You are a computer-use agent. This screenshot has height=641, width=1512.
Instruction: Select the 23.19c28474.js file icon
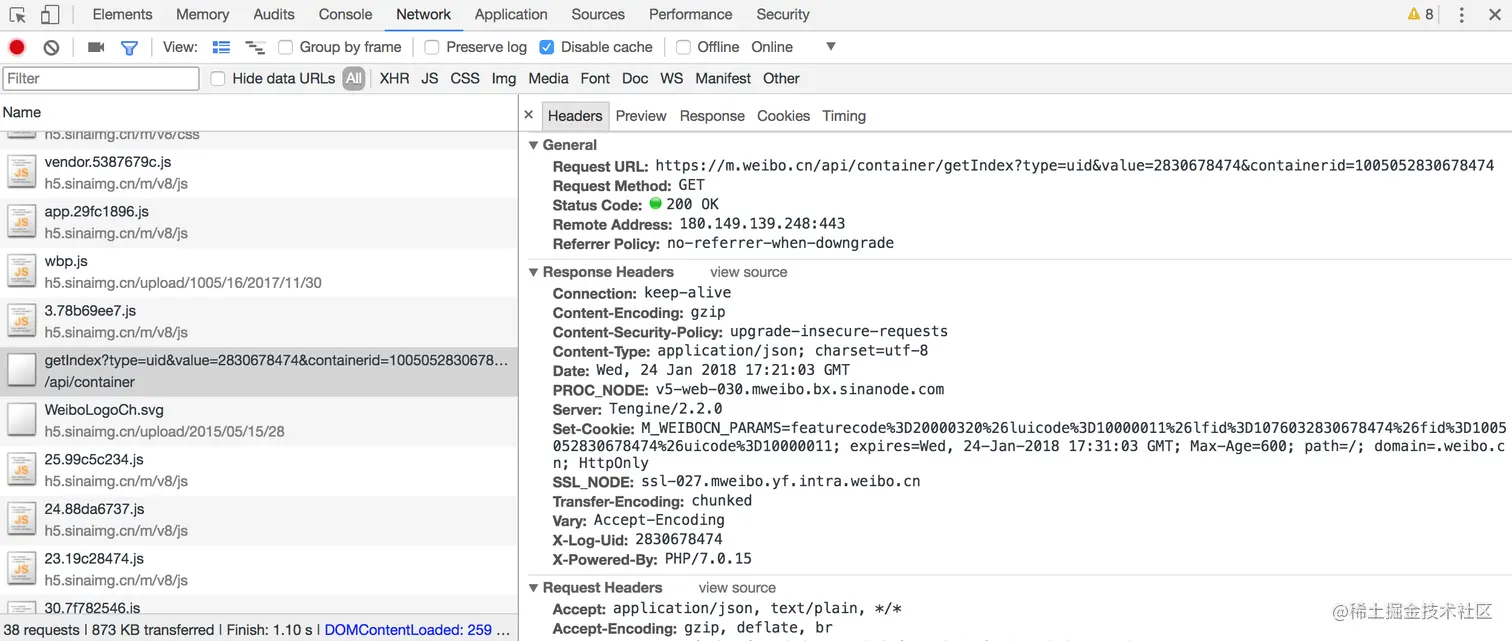(22, 569)
